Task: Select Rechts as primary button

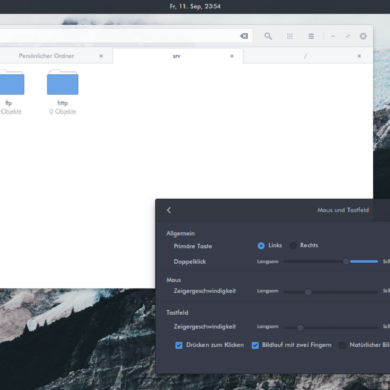Action: coord(293,246)
